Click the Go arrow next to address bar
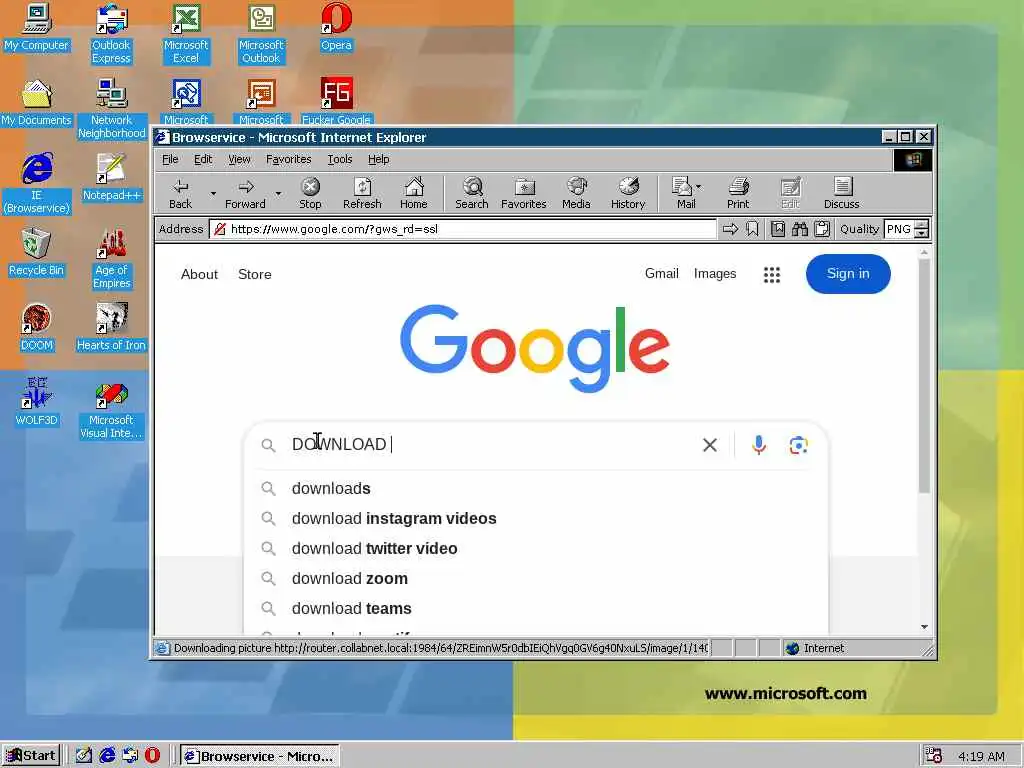 [730, 229]
